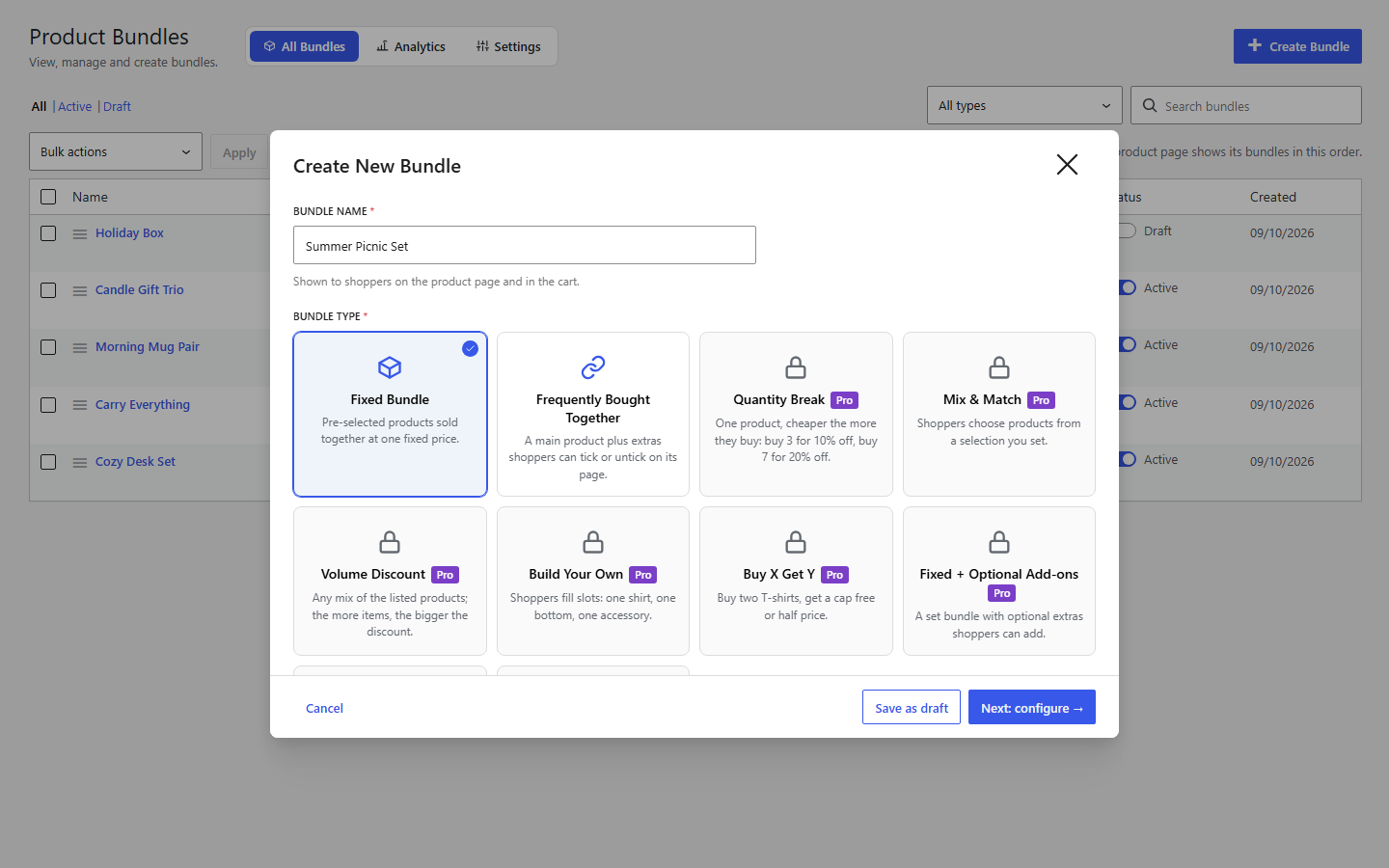Tick the Holiday Box row checkbox
The width and height of the screenshot is (1389, 868).
click(x=48, y=233)
